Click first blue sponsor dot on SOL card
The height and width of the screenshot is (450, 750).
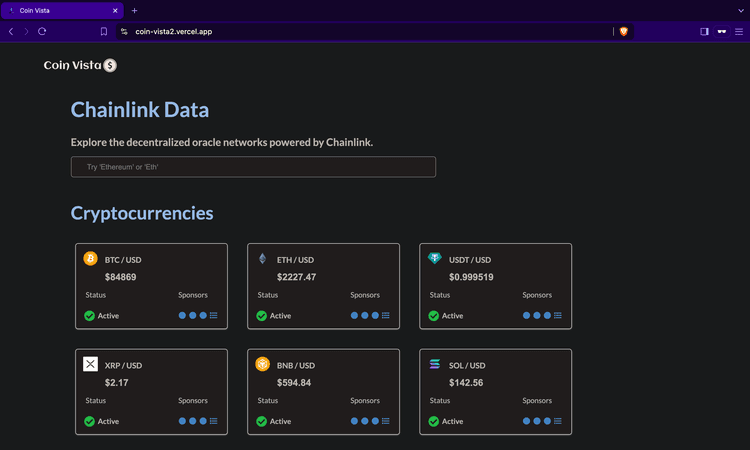[x=527, y=421]
